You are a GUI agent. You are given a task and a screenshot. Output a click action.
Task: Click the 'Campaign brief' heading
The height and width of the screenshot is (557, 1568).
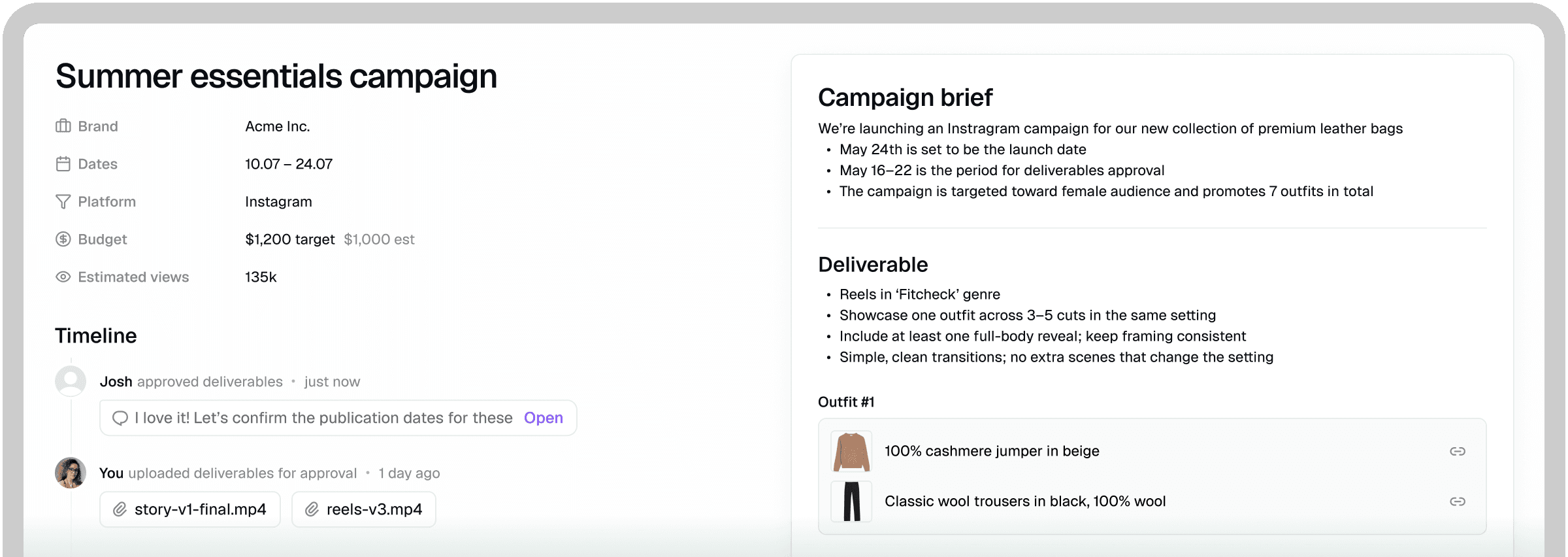pos(905,97)
